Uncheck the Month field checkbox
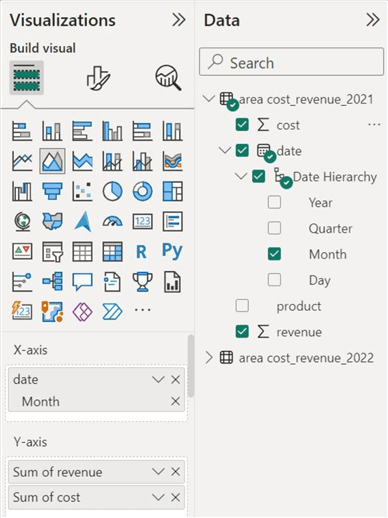This screenshot has width=388, height=518. click(x=274, y=254)
